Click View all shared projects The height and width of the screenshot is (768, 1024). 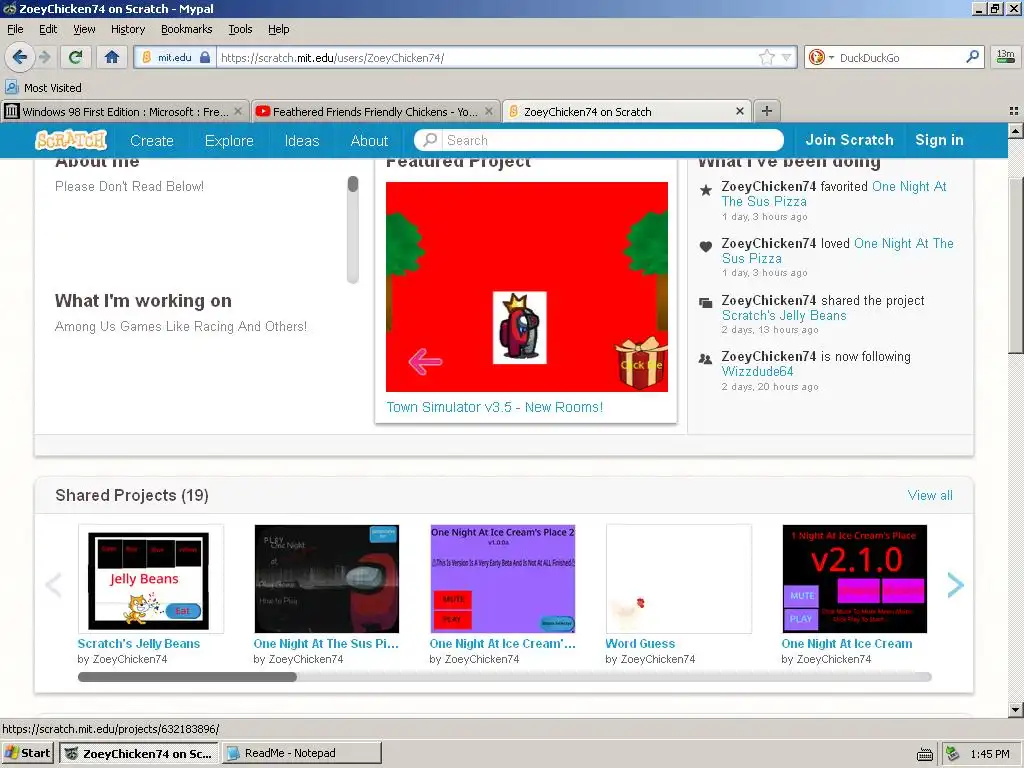coord(930,495)
